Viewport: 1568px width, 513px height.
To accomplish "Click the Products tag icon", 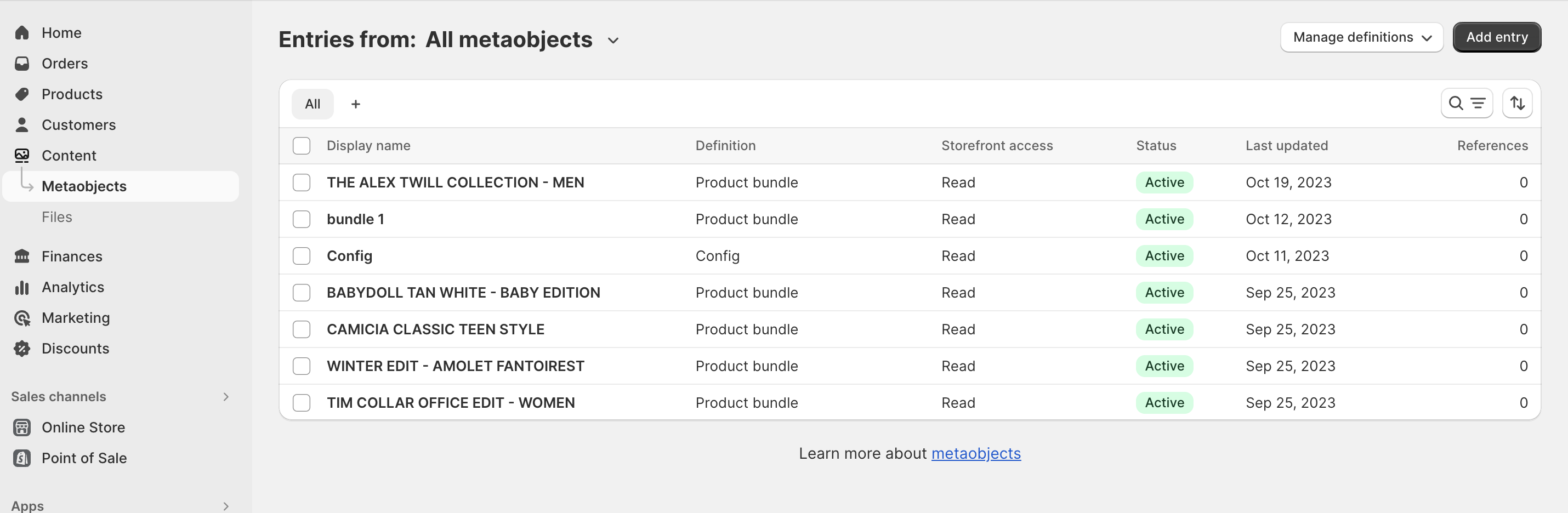I will coord(22,94).
